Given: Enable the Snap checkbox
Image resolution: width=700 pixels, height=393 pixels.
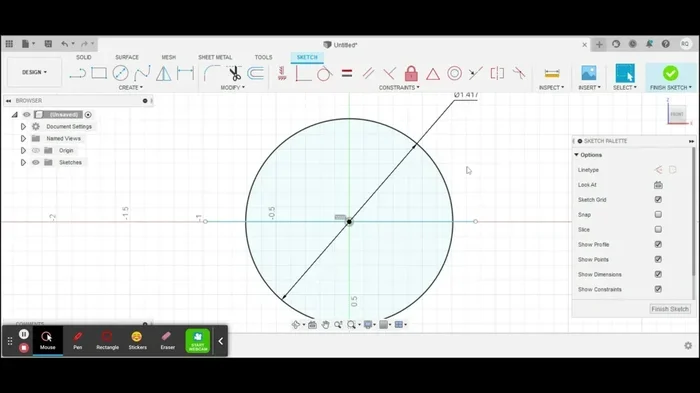Looking at the screenshot, I should 658,214.
